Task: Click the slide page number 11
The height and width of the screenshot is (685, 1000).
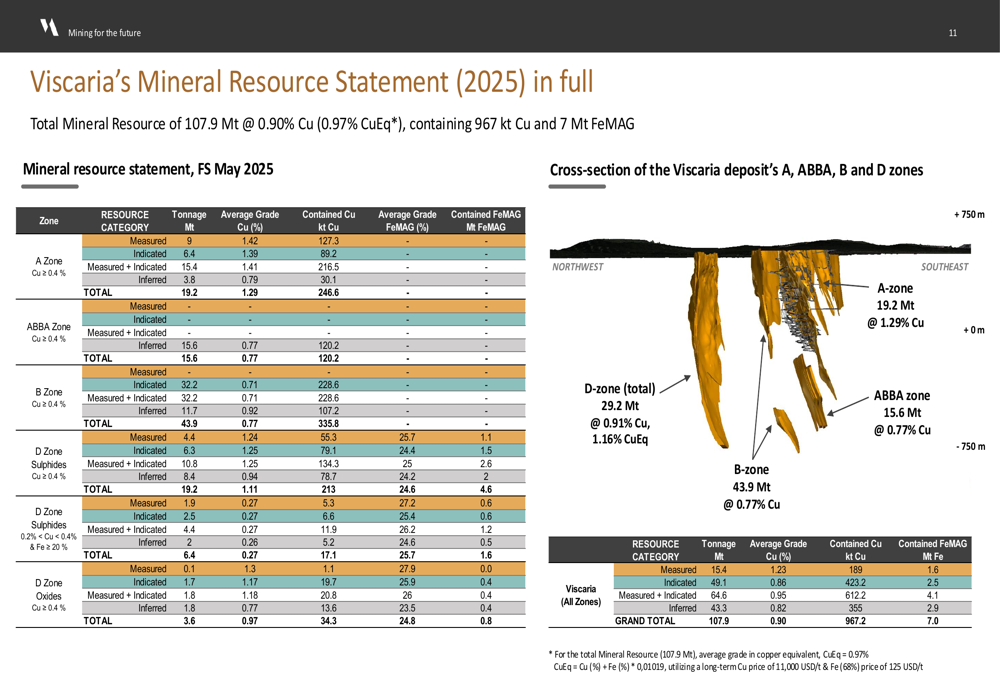Action: click(953, 33)
